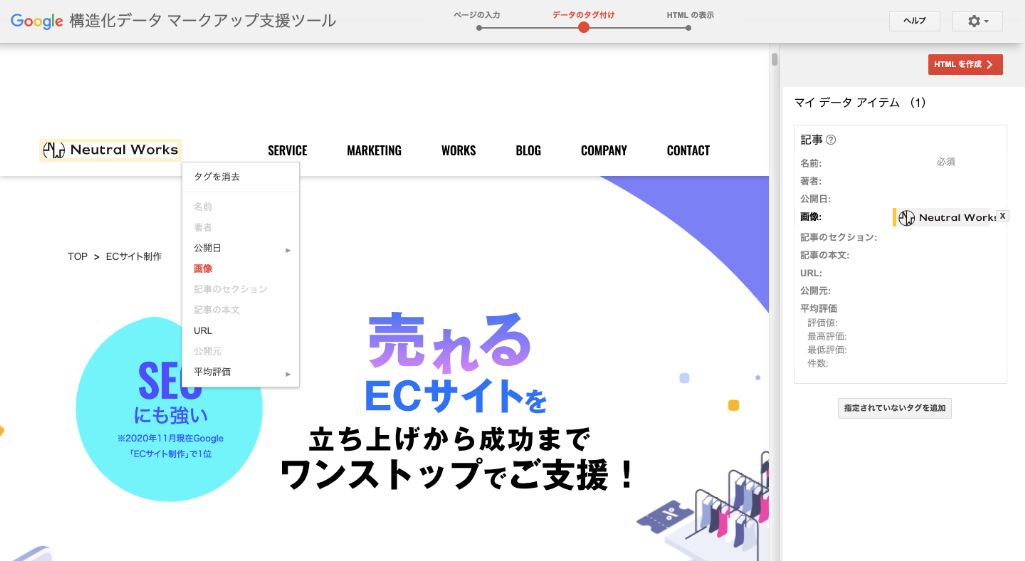Open the BLOG navigation link
This screenshot has height=561, width=1025.
528,150
